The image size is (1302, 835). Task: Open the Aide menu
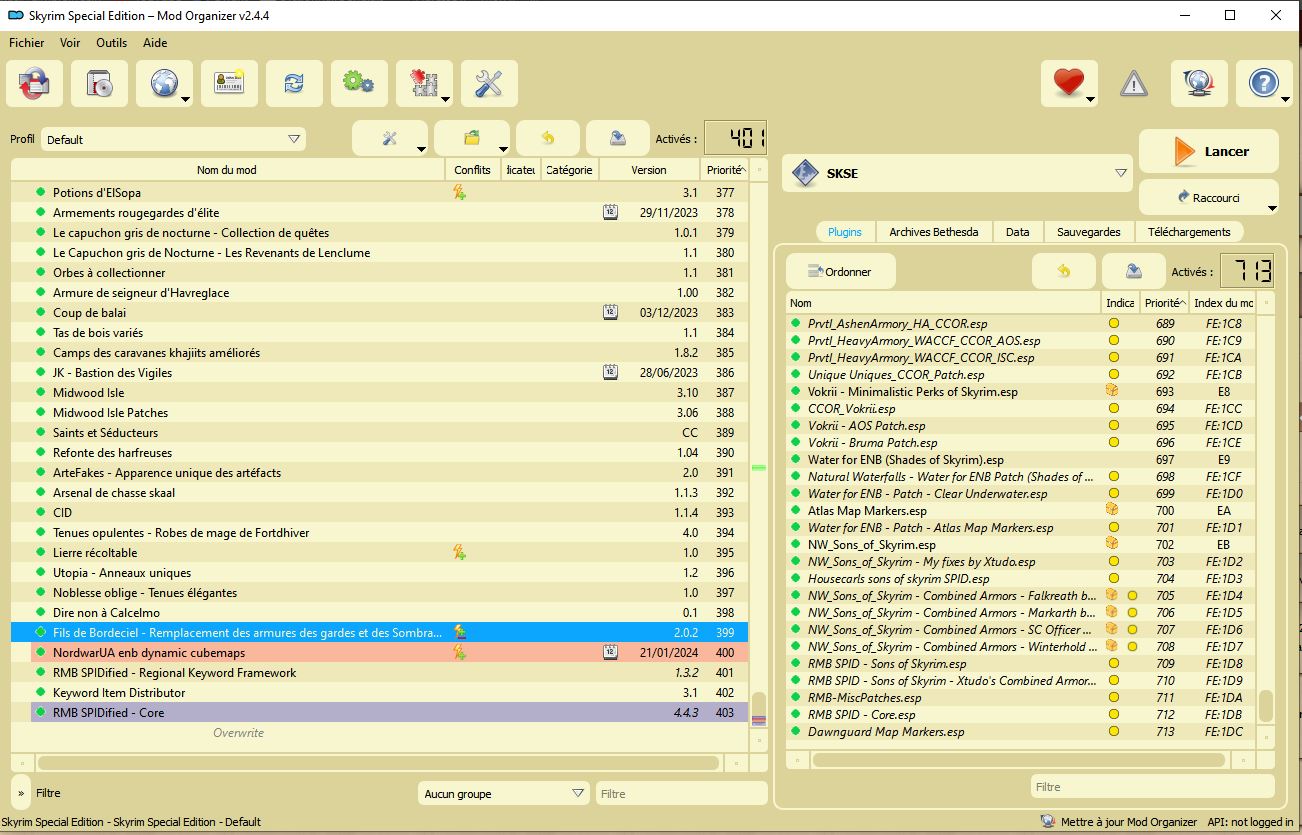click(x=155, y=43)
